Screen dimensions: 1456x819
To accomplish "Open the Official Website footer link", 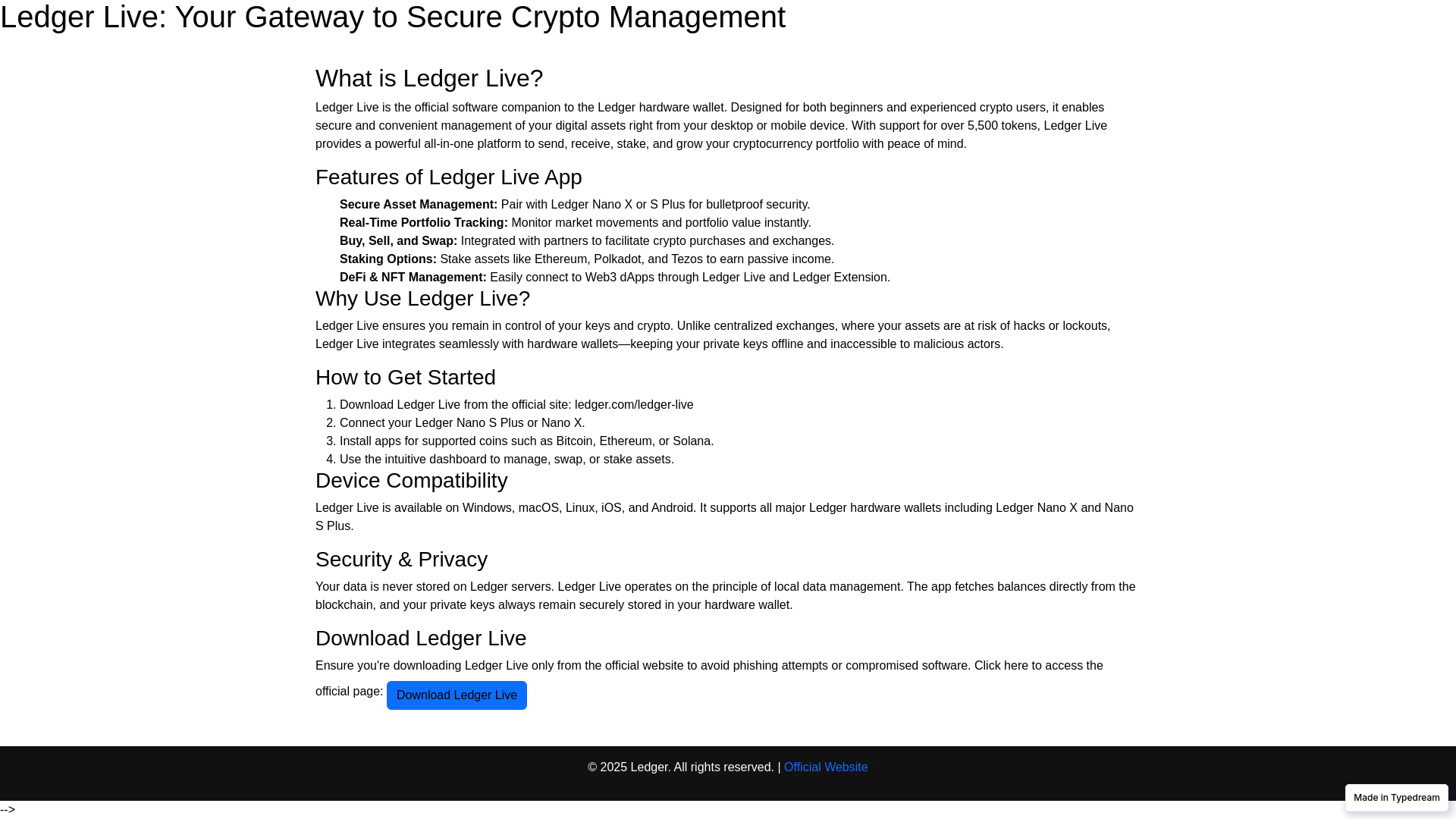I will [x=826, y=767].
